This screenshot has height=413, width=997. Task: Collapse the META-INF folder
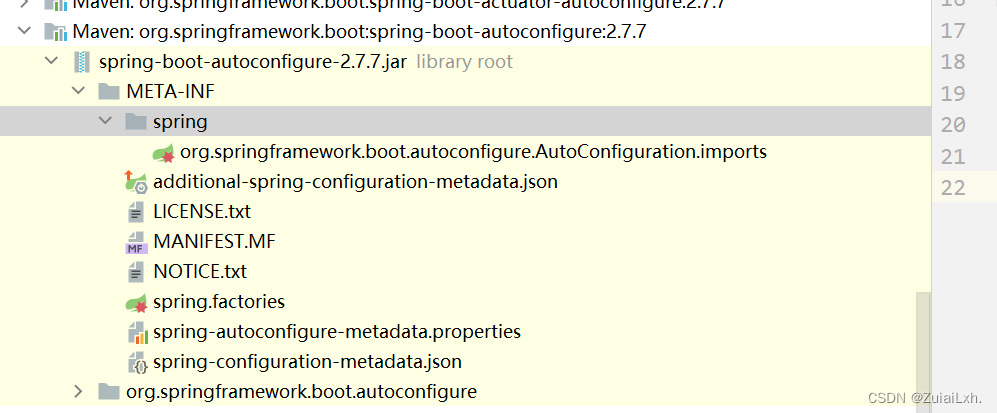coord(78,91)
